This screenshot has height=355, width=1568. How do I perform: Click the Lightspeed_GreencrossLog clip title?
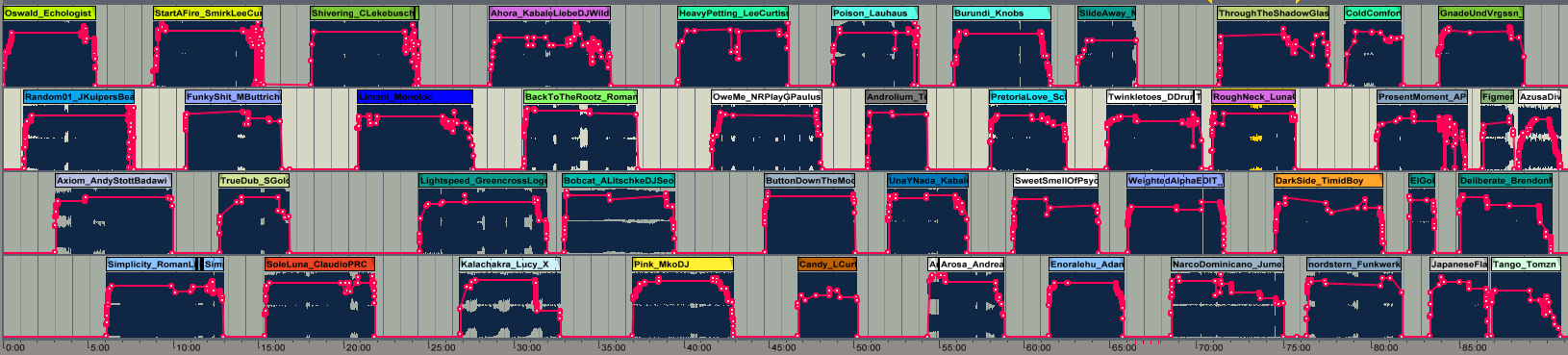click(483, 181)
